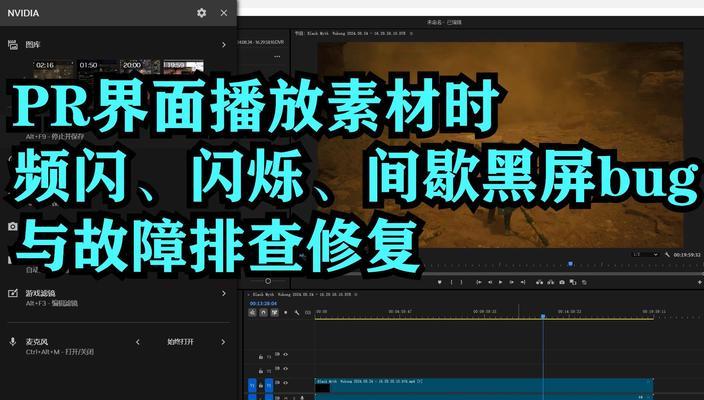Step back one frame
The height and width of the screenshot is (400, 704).
click(490, 282)
